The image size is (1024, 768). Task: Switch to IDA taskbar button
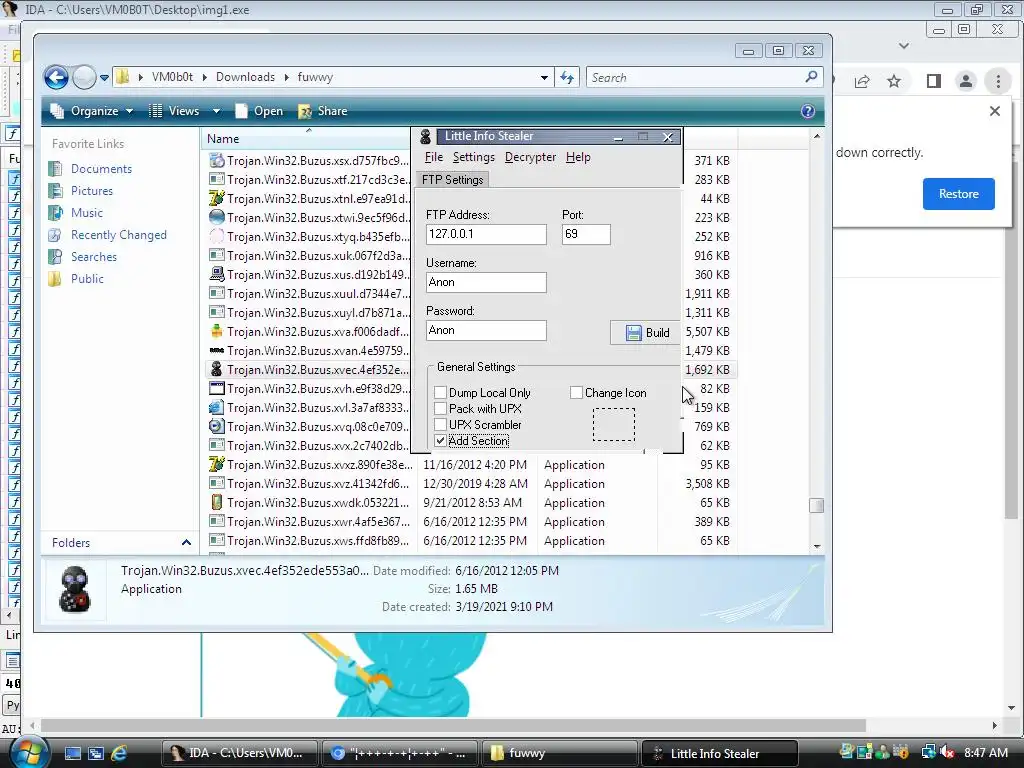(x=240, y=753)
